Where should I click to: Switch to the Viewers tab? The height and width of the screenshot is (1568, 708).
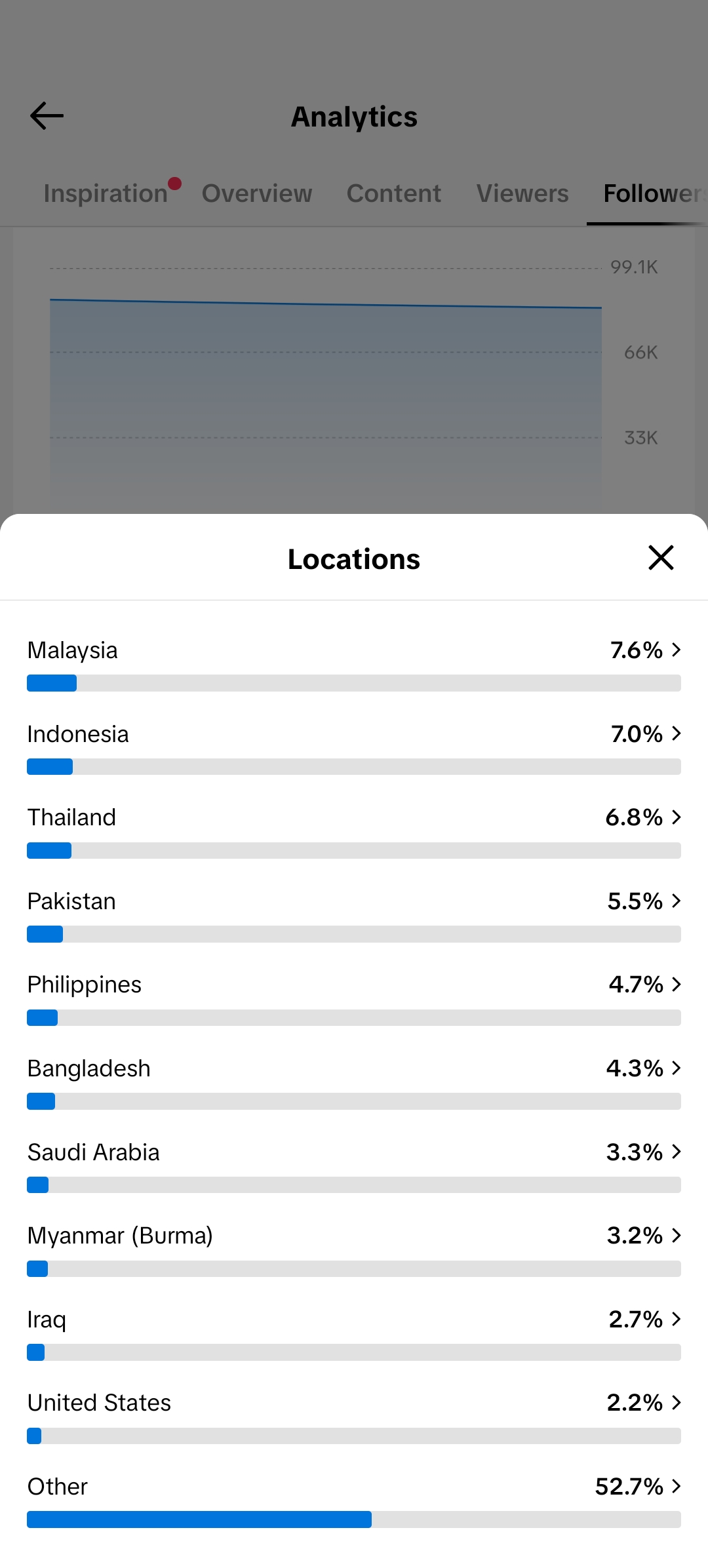[522, 193]
